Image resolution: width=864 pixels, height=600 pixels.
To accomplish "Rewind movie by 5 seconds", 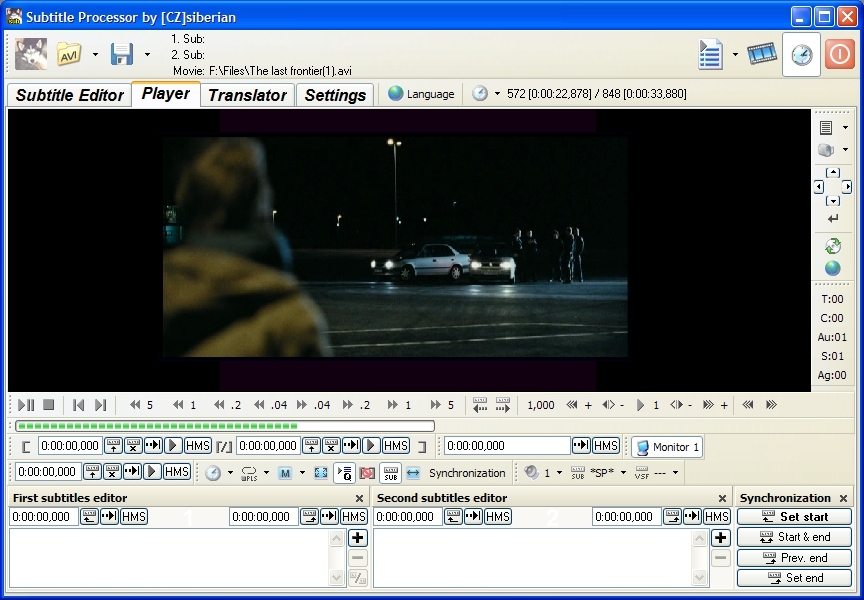I will pos(142,405).
